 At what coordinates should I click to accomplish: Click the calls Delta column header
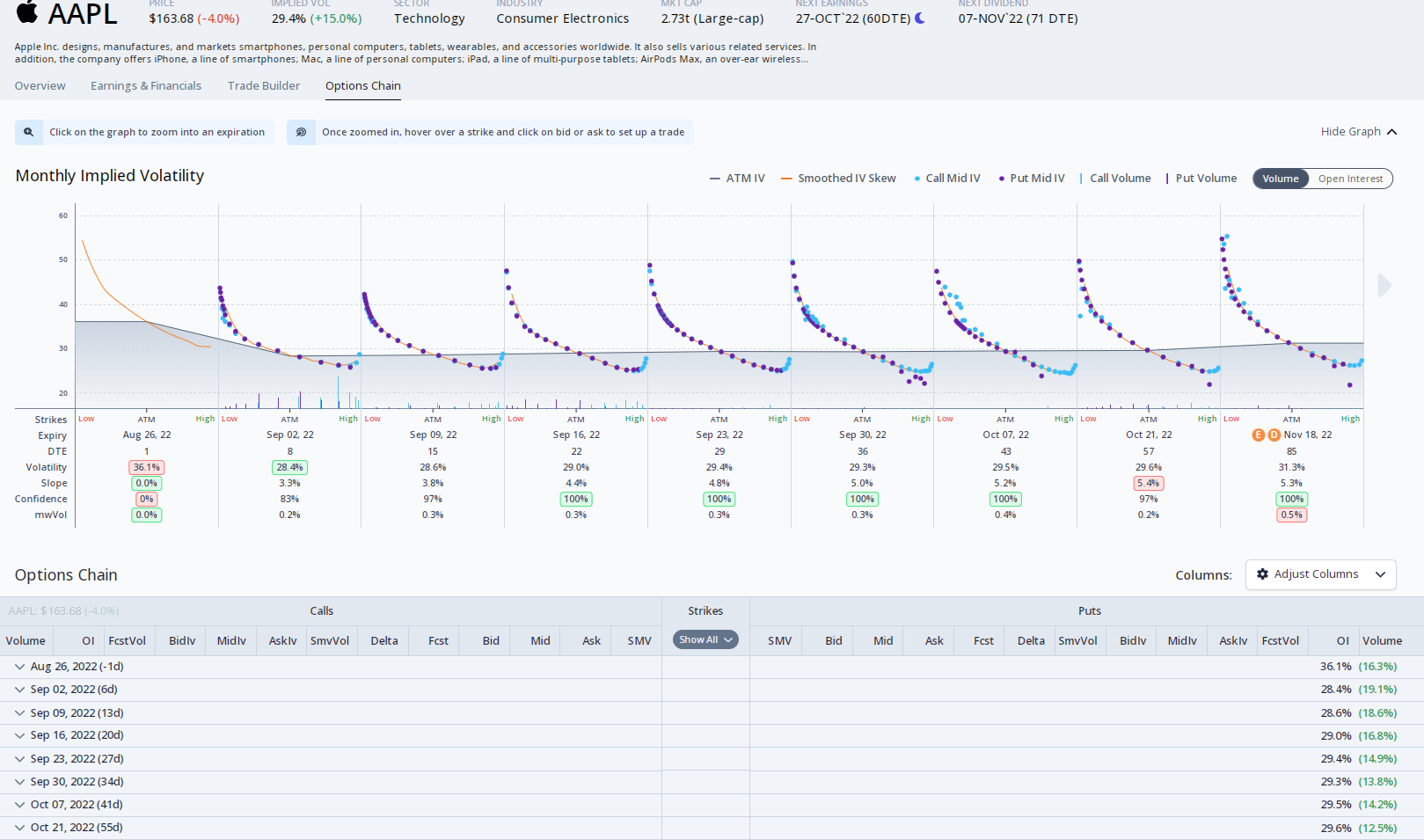384,640
